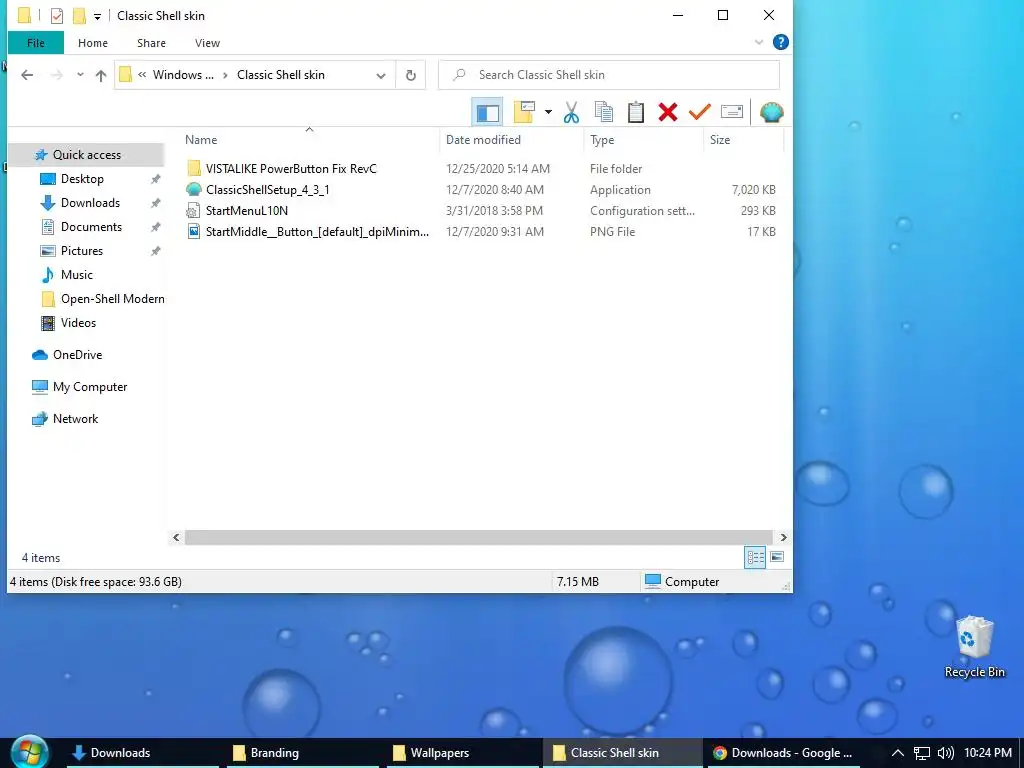
Task: Select the StartMiddle__Button PNG file
Action: point(317,231)
